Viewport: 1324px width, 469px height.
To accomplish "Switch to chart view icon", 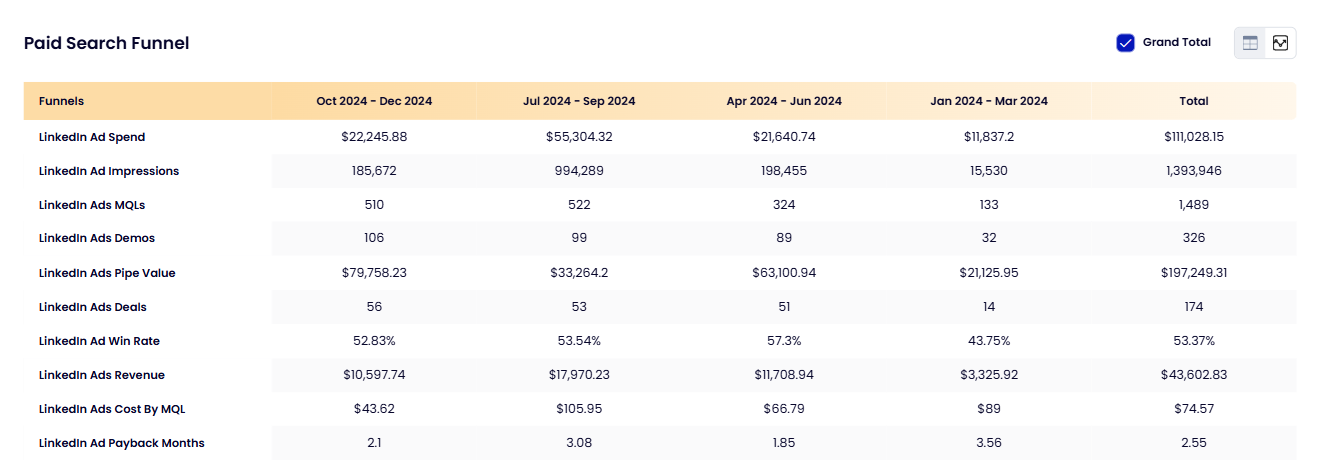I will 1280,43.
